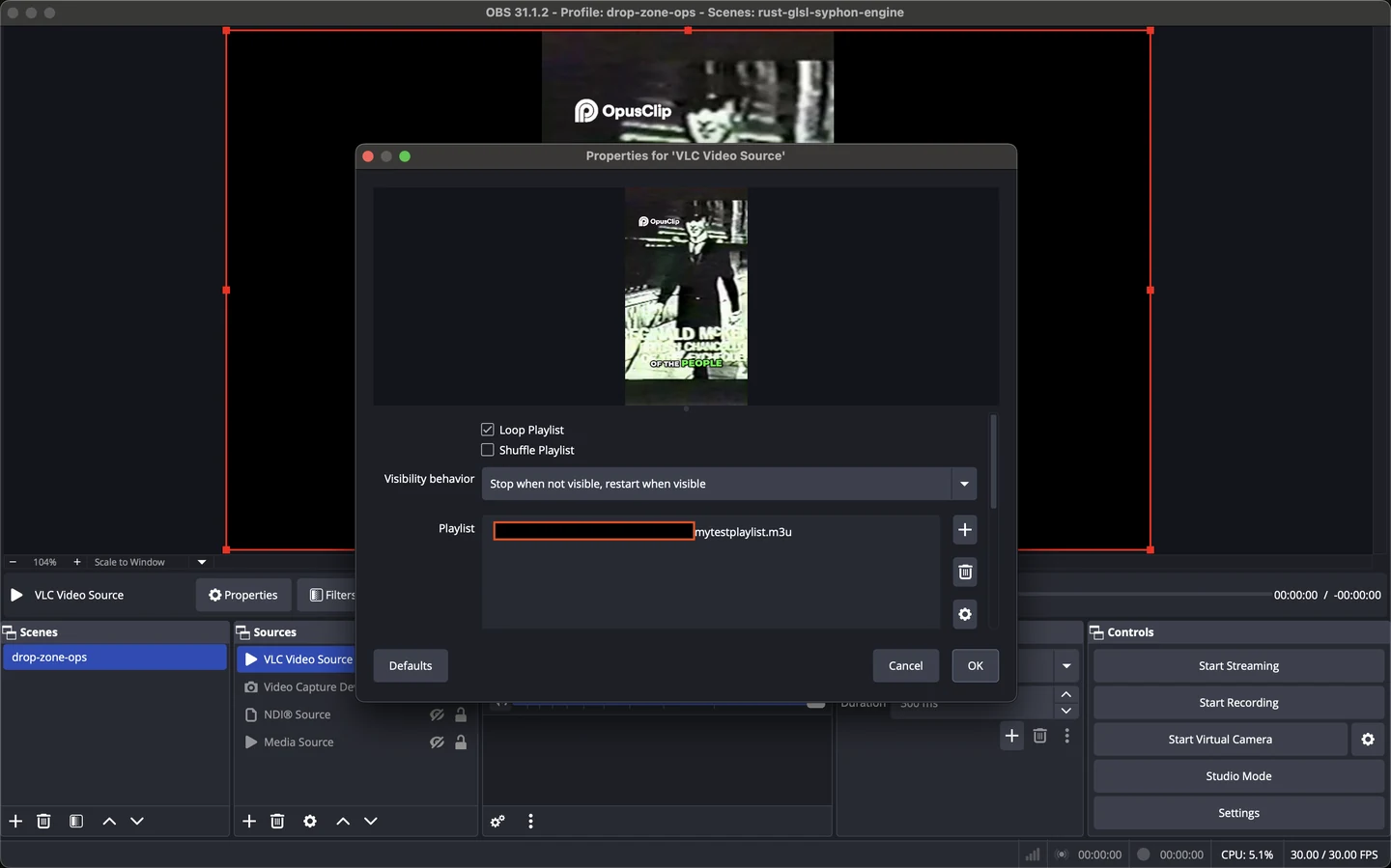Open Properties button in source toolbar
This screenshot has height=868, width=1391.
click(243, 595)
